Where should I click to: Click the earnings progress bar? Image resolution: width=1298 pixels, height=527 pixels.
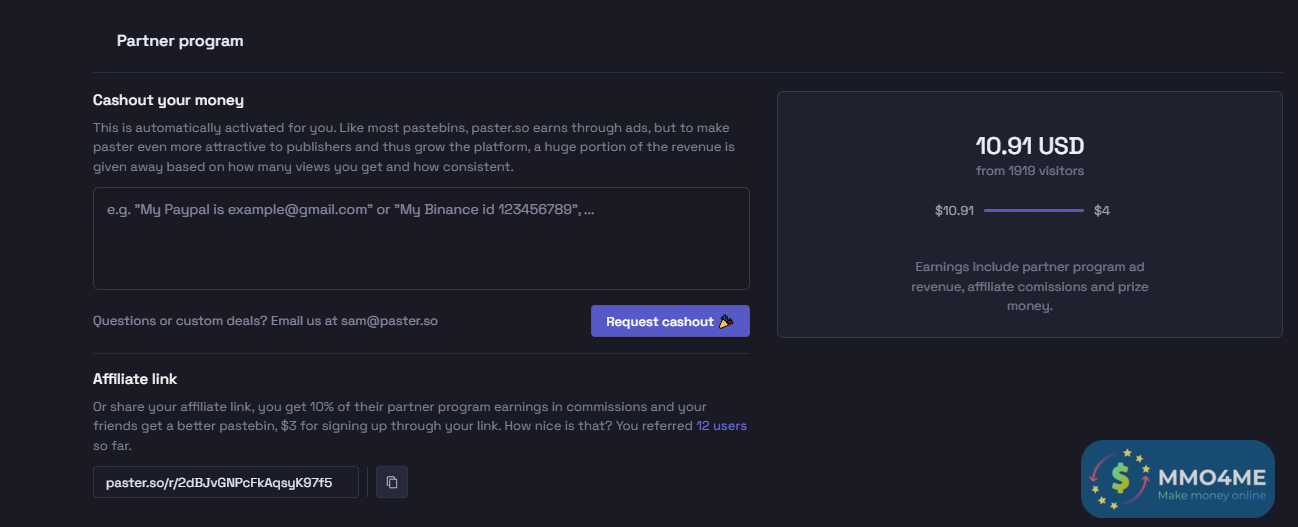point(1033,210)
